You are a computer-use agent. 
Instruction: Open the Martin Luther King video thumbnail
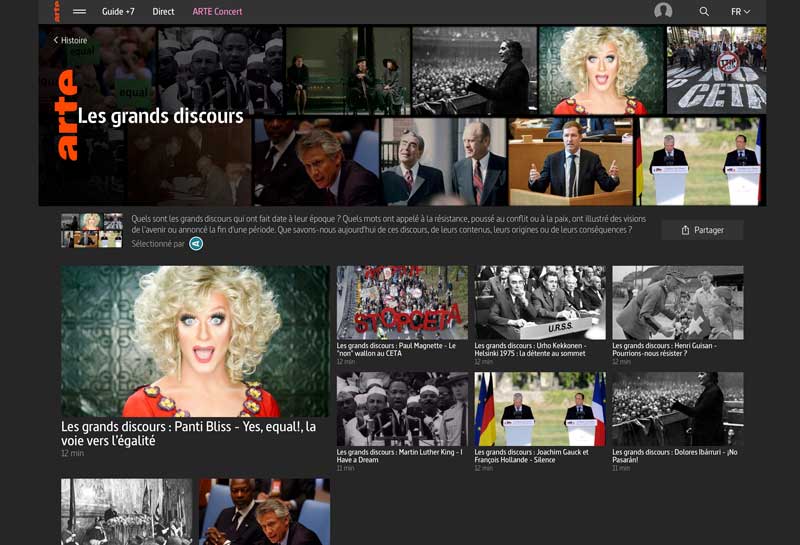click(x=402, y=409)
